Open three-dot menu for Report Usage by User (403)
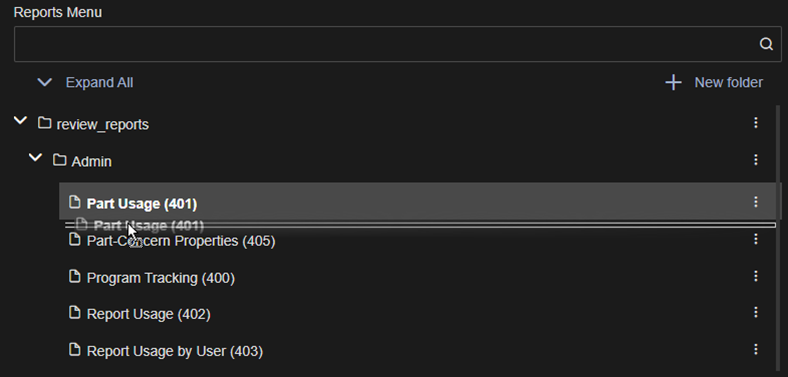The image size is (788, 377). (756, 349)
